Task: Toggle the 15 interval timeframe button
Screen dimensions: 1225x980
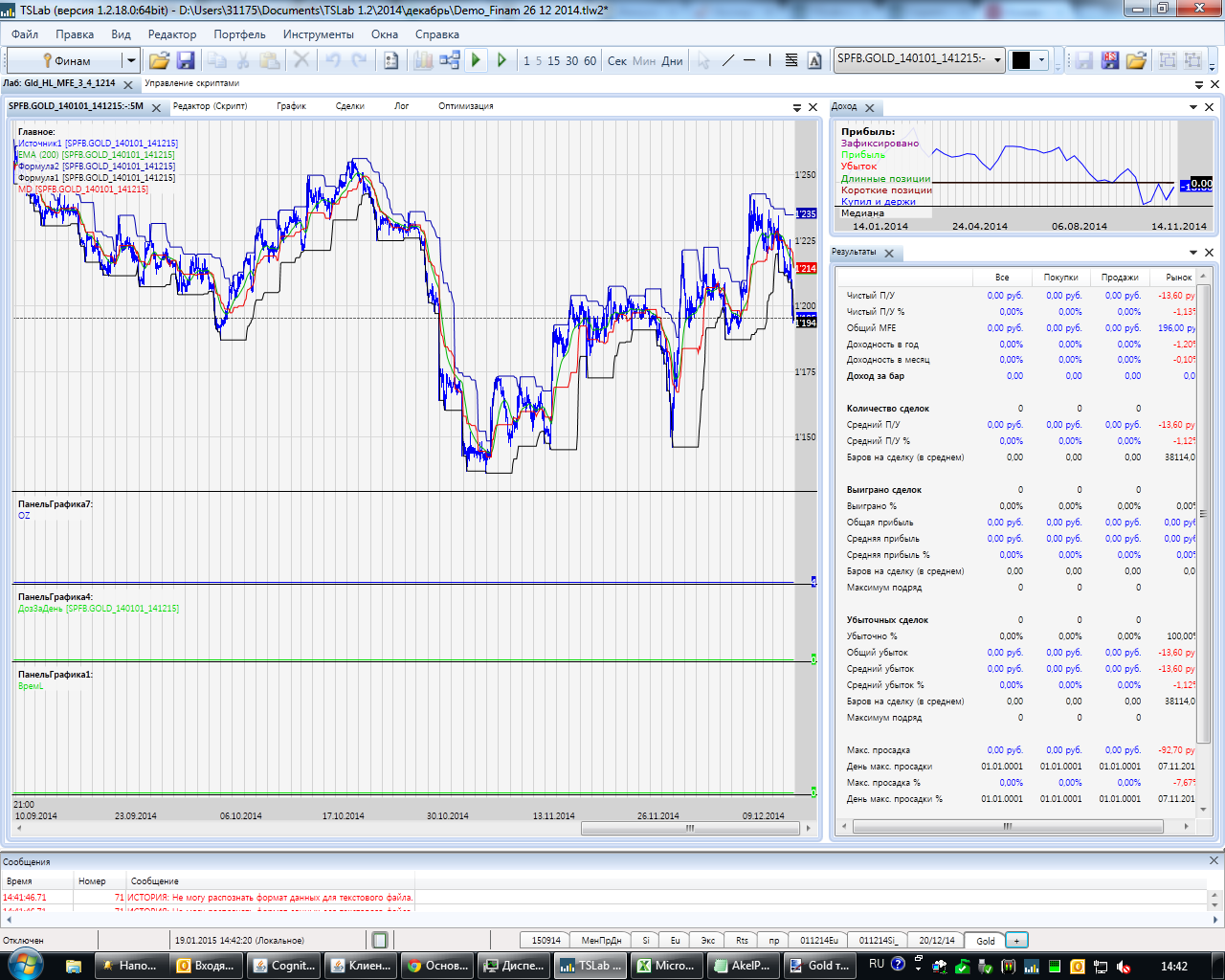Action: tap(553, 60)
